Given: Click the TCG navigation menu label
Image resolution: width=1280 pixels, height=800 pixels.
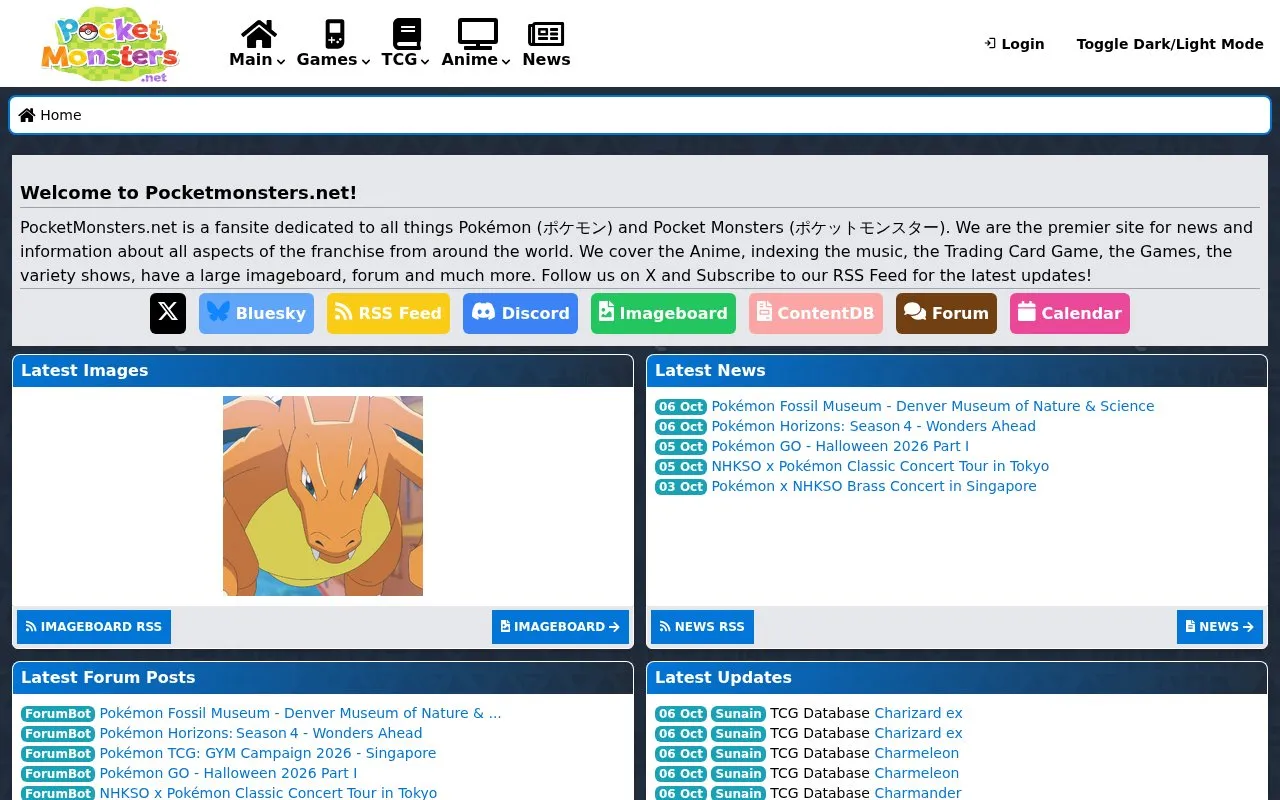Looking at the screenshot, I should [399, 59].
